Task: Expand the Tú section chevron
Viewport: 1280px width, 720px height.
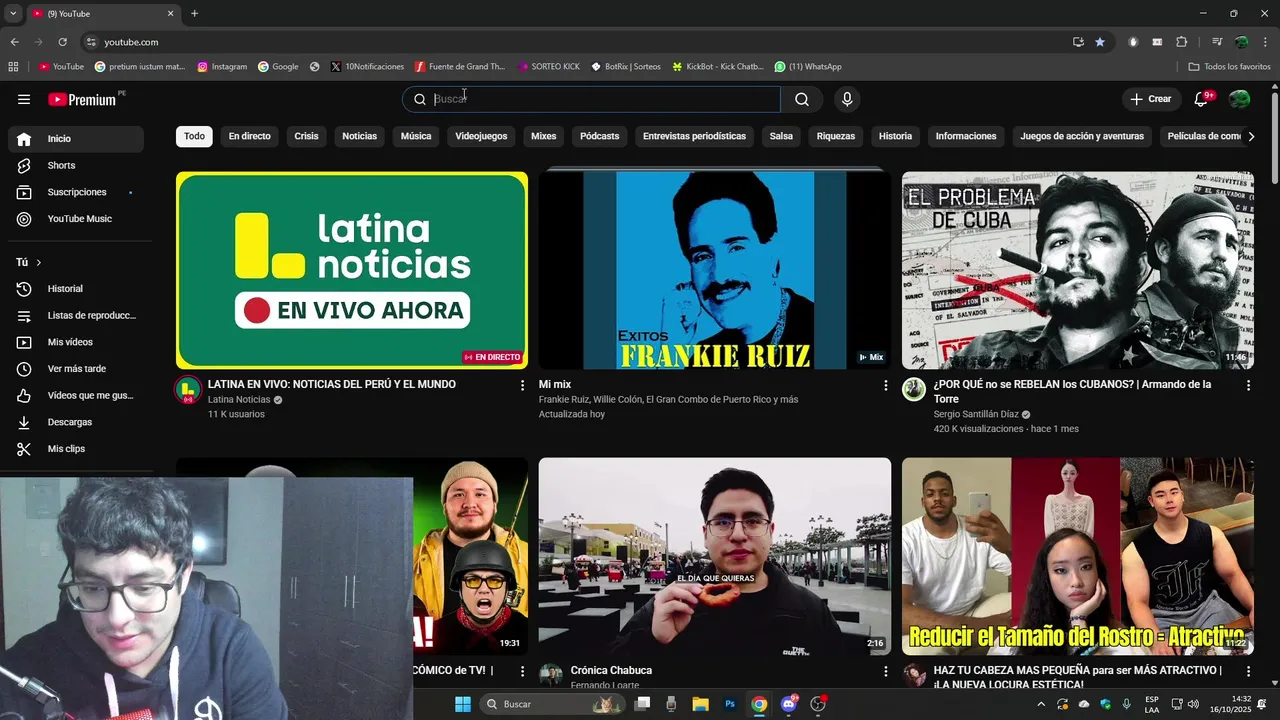Action: click(39, 262)
